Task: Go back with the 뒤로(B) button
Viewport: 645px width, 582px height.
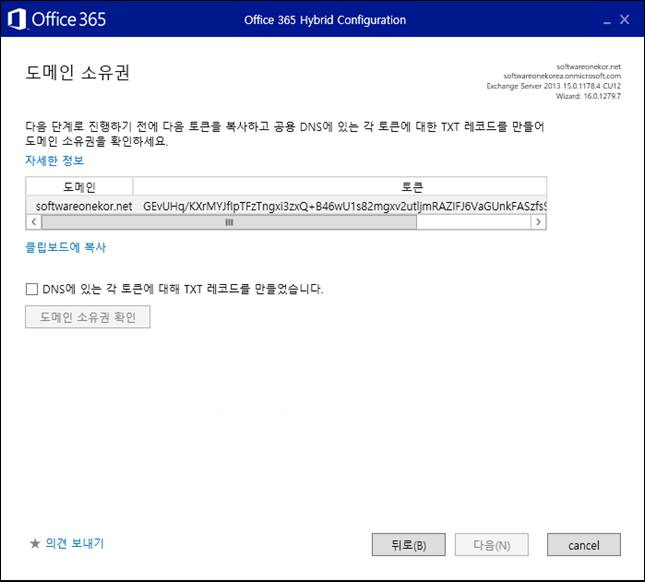Action: point(408,545)
